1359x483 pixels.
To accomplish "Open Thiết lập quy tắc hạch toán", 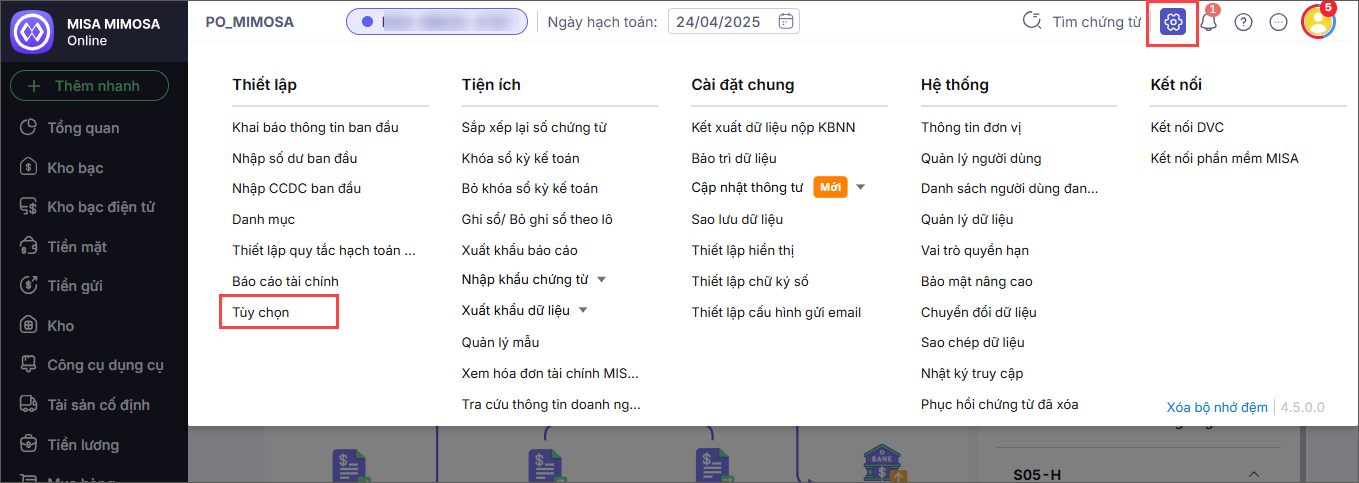I will [x=323, y=250].
